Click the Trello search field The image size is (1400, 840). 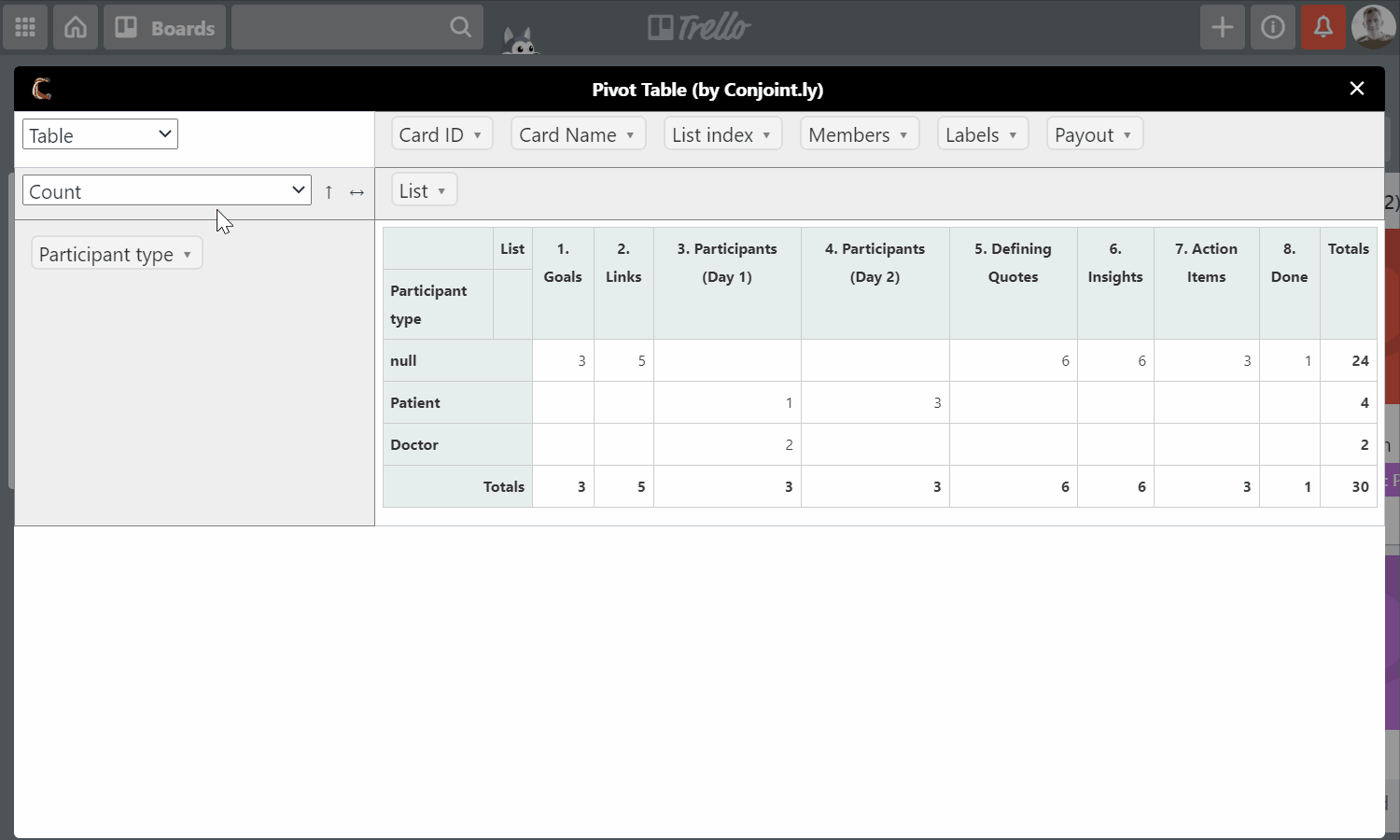(x=357, y=27)
